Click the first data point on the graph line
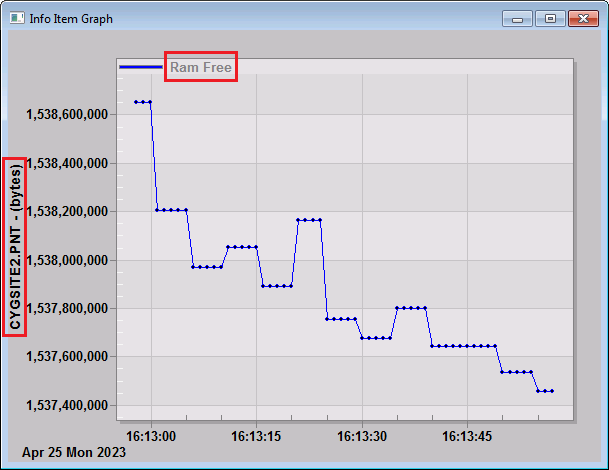Screen dimensions: 609x470 coord(136,102)
